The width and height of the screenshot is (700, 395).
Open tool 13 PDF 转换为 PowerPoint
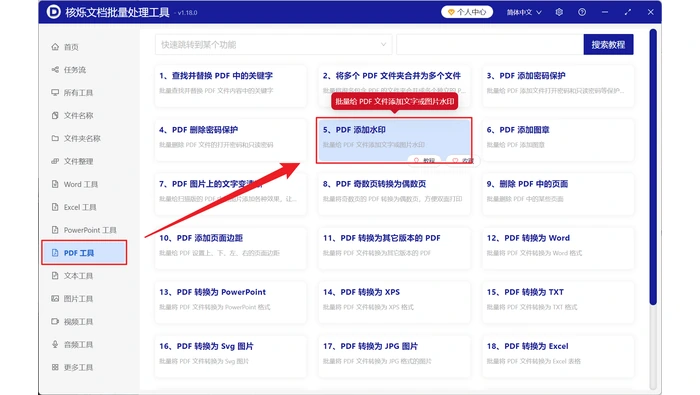[230, 302]
